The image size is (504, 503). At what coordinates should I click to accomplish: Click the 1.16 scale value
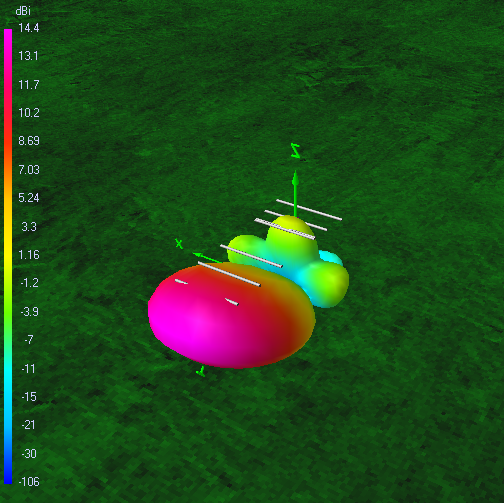click(29, 255)
